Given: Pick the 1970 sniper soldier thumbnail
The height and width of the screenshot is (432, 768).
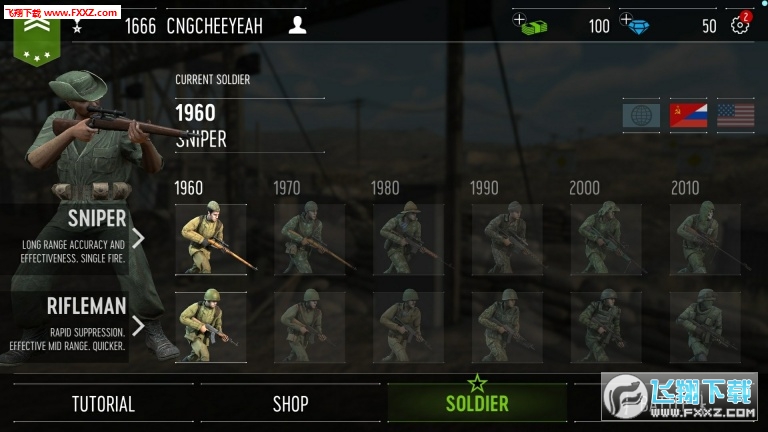Looking at the screenshot, I should click(x=310, y=240).
